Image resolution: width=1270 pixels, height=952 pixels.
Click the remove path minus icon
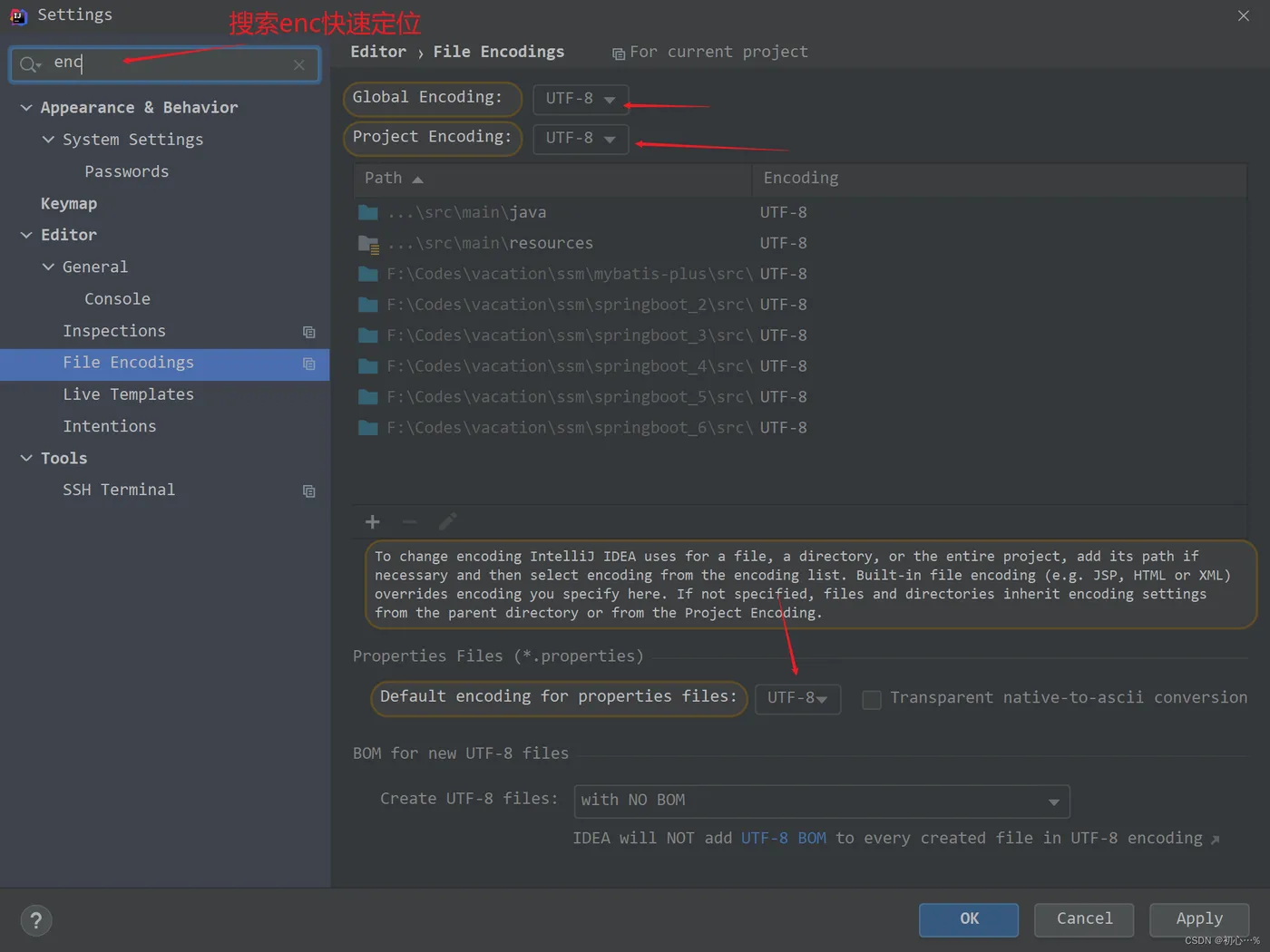(x=410, y=521)
